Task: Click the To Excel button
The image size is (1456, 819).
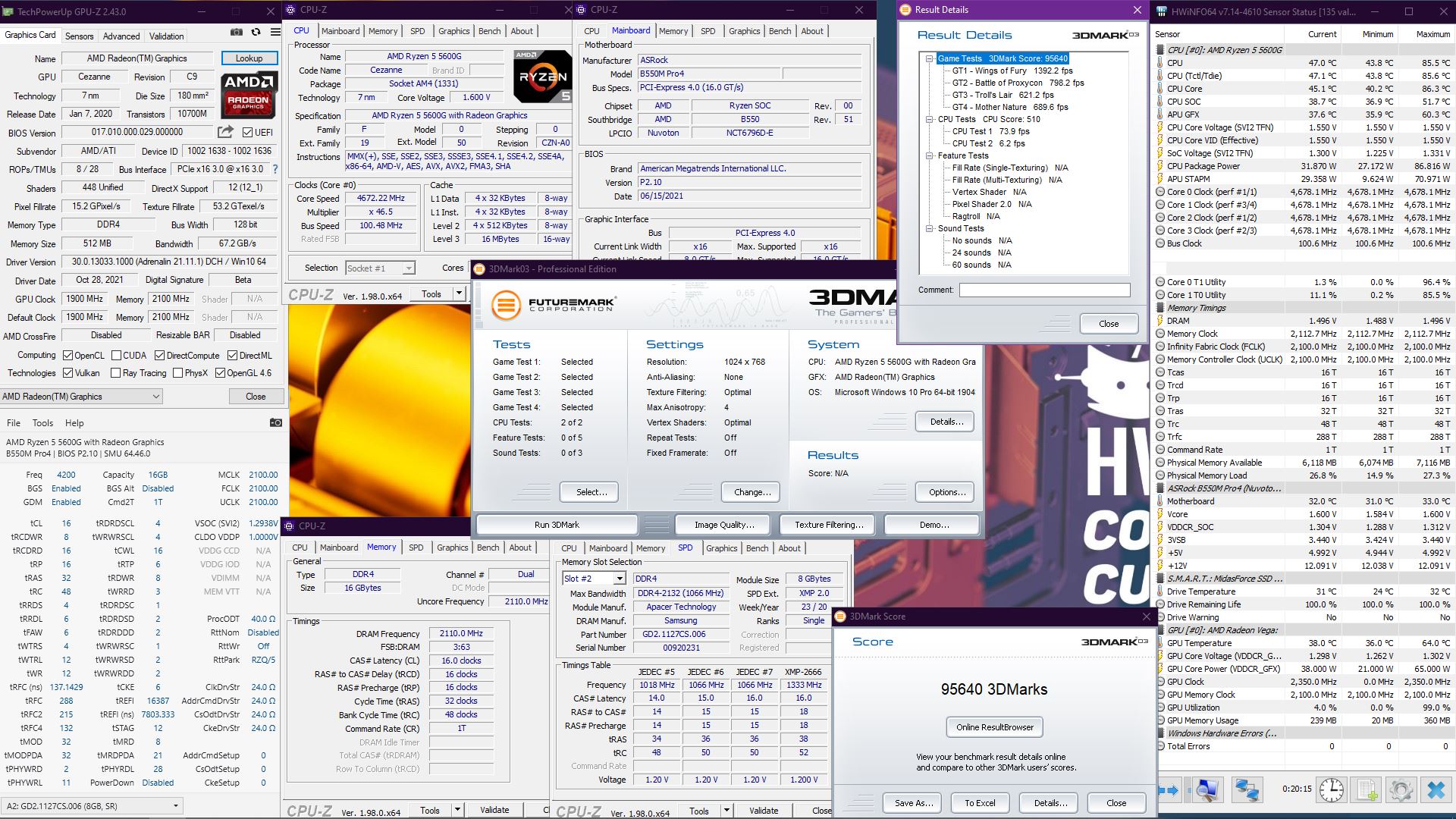Action: tap(980, 803)
